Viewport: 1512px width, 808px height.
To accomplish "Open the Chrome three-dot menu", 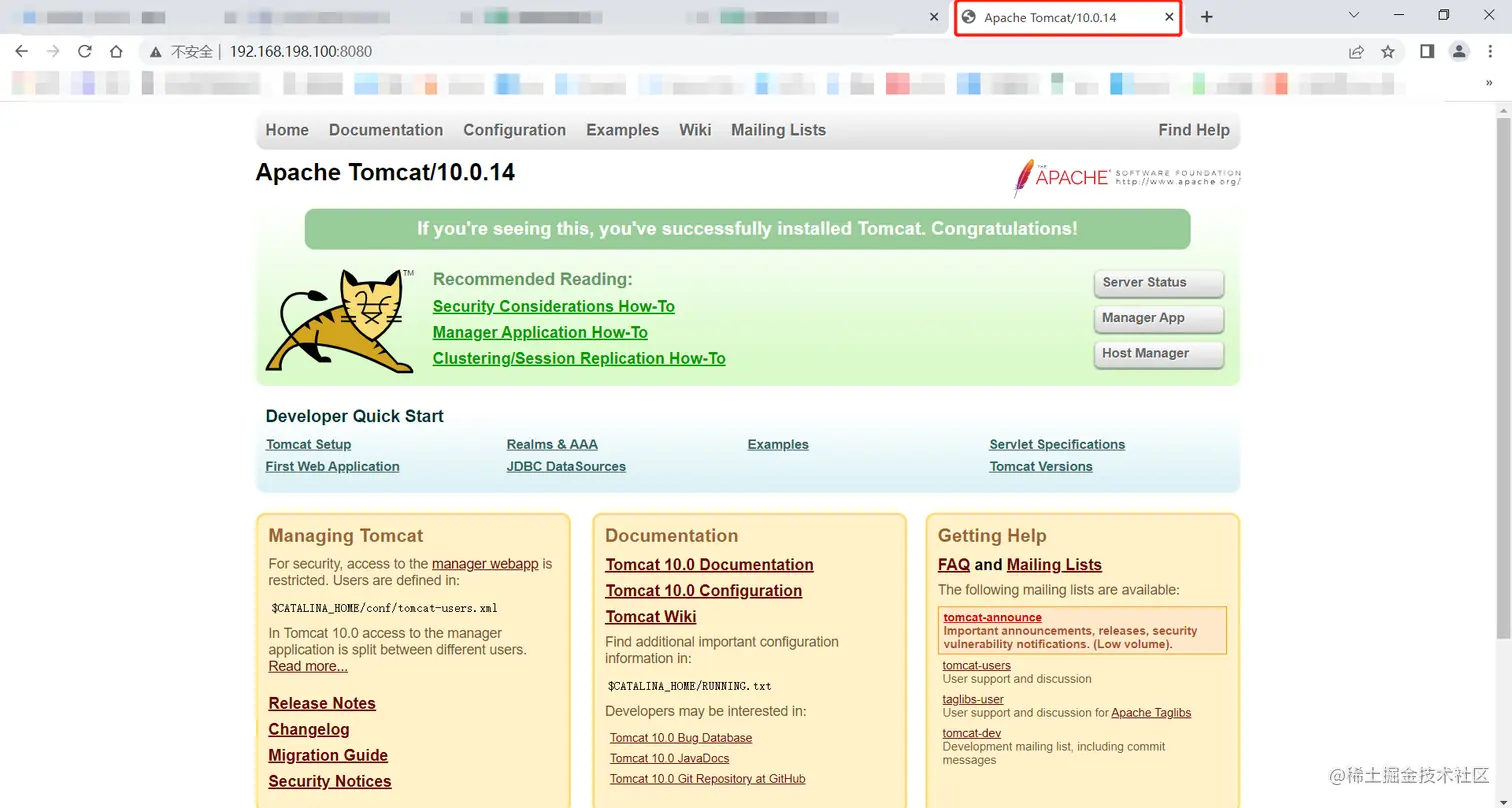I will point(1490,51).
